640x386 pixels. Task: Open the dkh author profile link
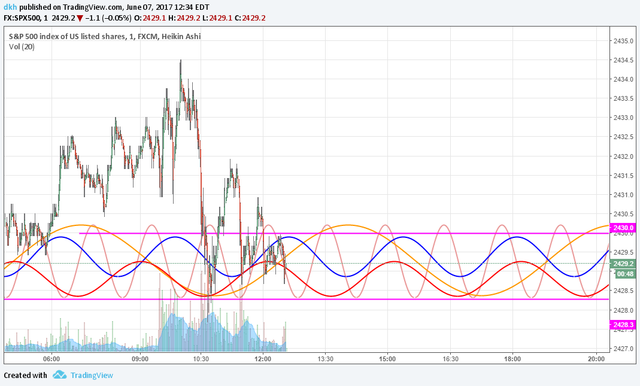tap(10, 7)
